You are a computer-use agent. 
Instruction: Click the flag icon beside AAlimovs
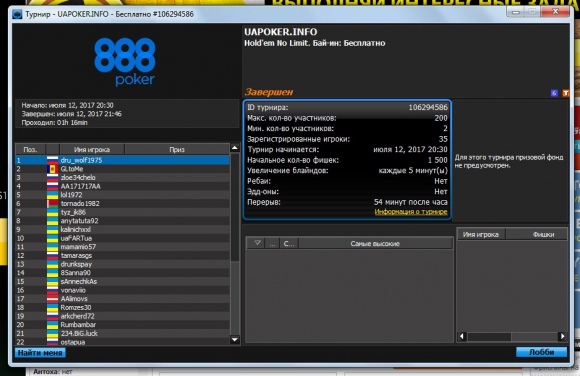pyautogui.click(x=53, y=299)
